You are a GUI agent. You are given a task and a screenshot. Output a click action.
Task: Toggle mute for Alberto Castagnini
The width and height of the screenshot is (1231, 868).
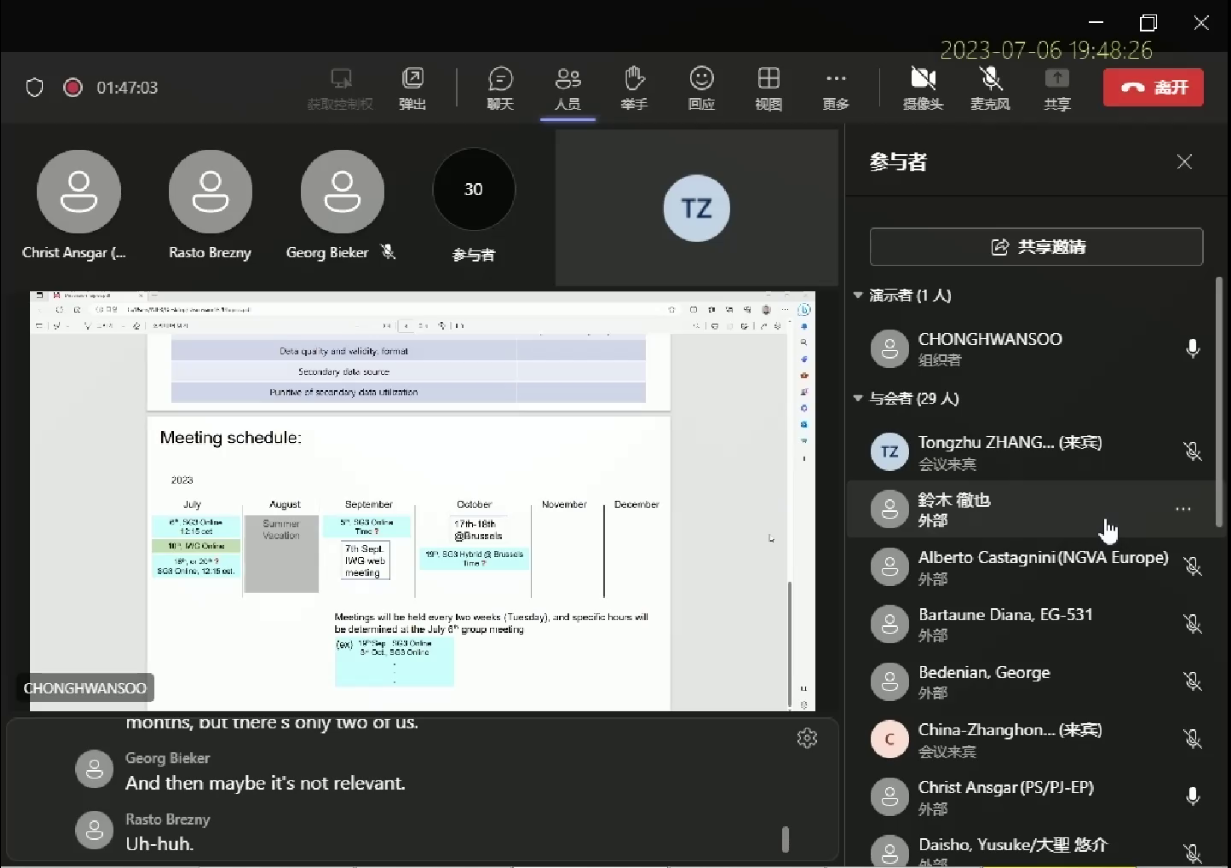[1192, 566]
